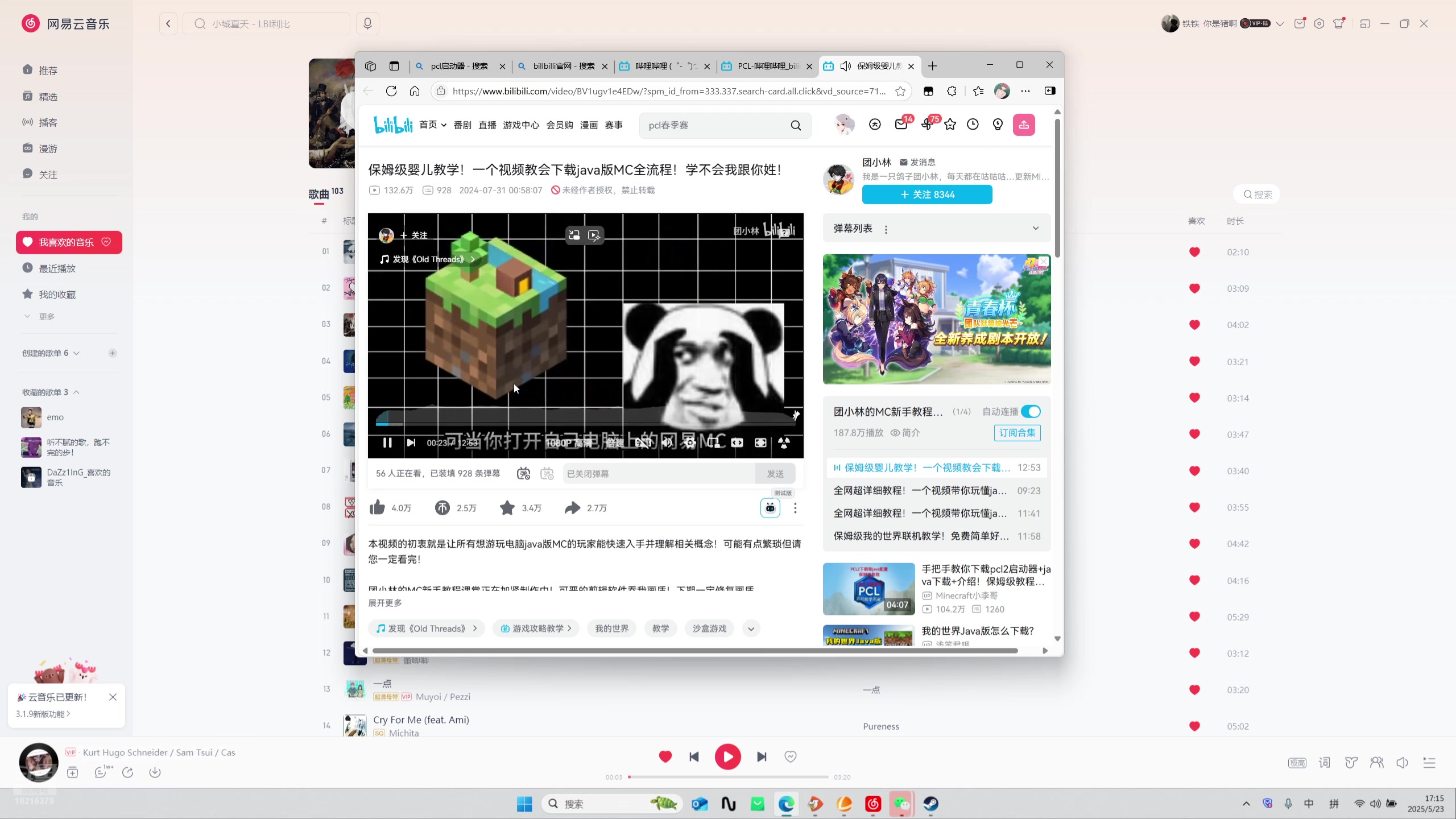1456x819 pixels.
Task: Give coins to the video via the coin icon
Action: [x=442, y=507]
